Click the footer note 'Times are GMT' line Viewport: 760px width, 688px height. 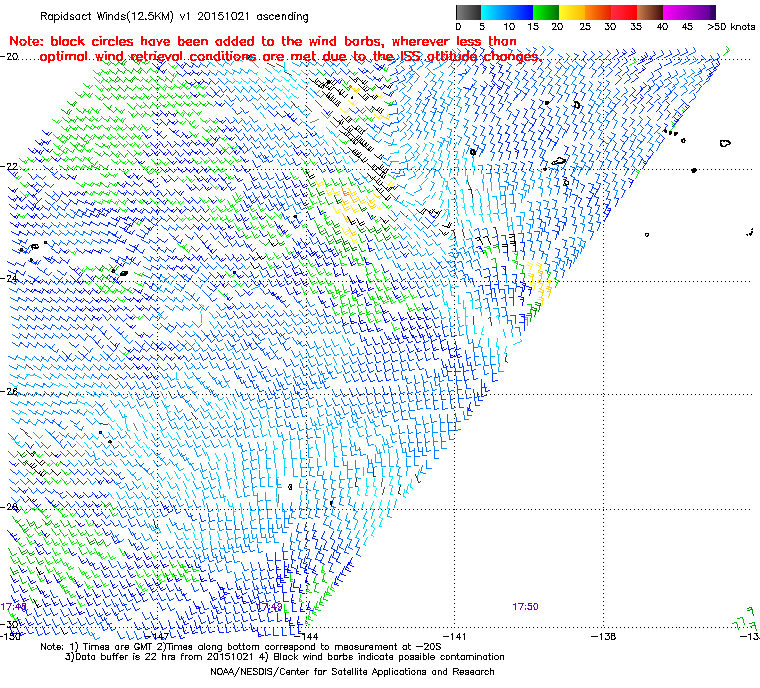[241, 647]
